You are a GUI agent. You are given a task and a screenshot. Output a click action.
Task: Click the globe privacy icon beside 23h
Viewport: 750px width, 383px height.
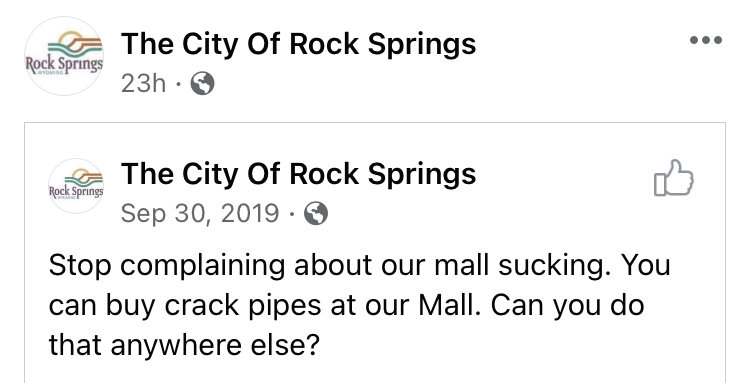(x=202, y=84)
